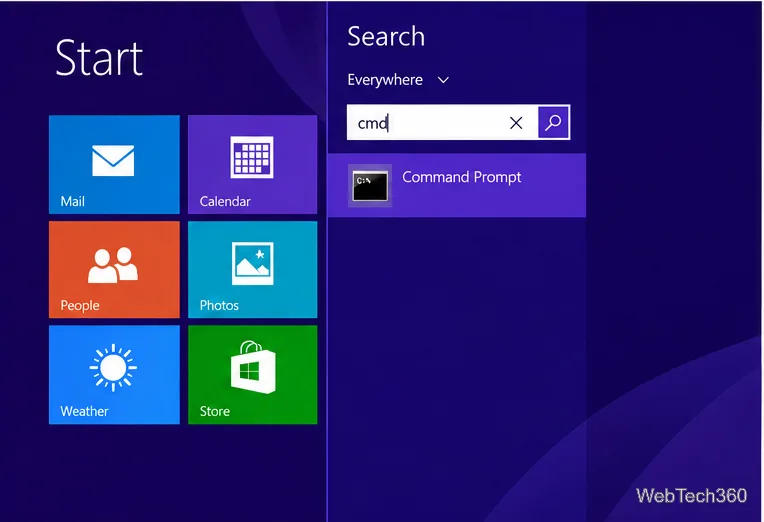Open the Photos tile
The height and width of the screenshot is (522, 764).
[x=252, y=270]
